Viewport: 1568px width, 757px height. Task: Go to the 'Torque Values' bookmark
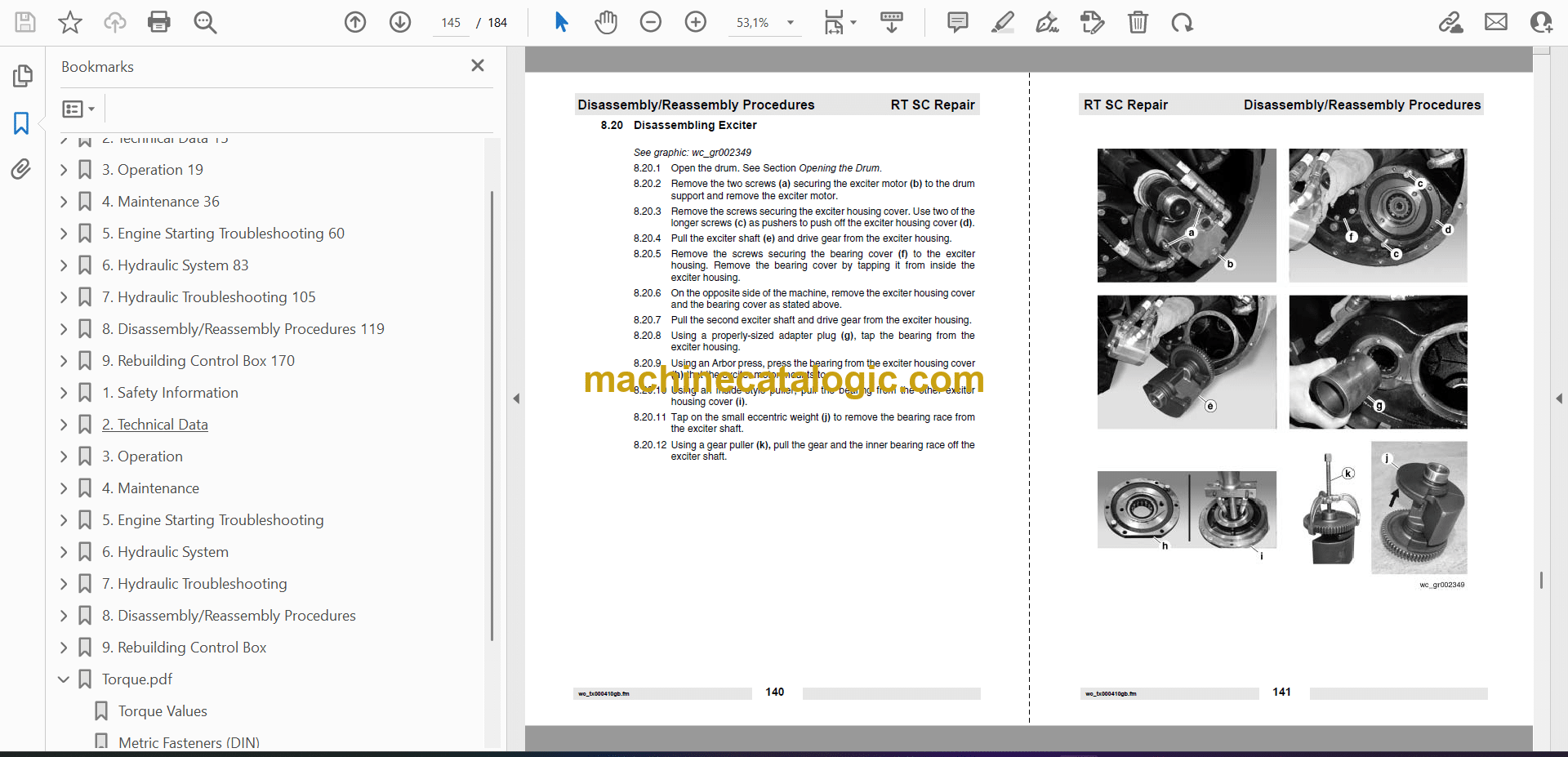[x=163, y=711]
